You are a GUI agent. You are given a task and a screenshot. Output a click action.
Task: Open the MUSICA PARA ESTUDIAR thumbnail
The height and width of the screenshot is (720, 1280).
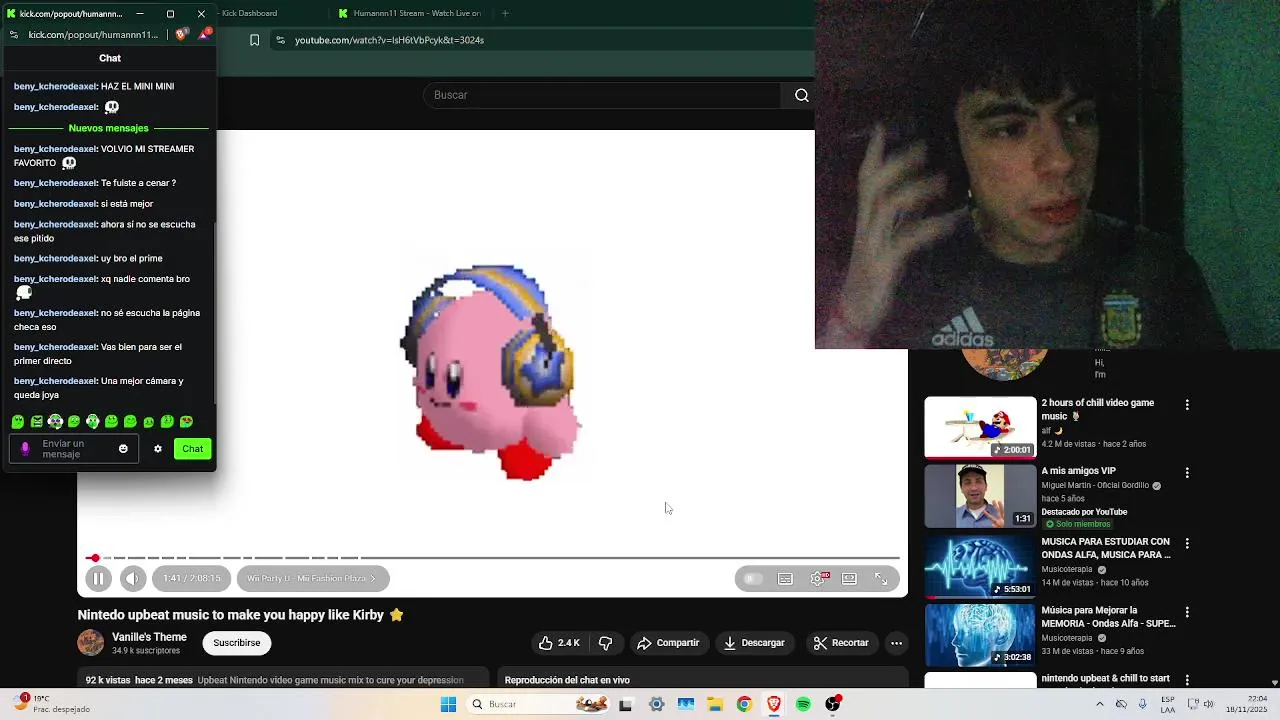click(x=980, y=566)
